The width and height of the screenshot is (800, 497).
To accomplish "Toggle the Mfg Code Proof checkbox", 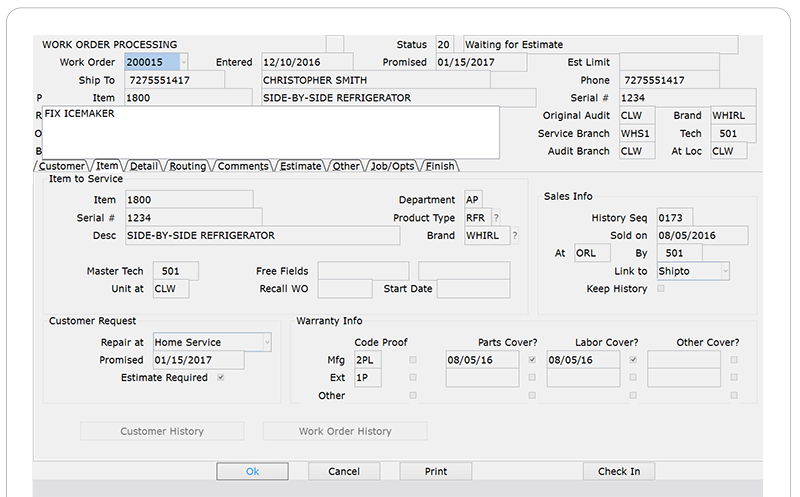I will click(x=413, y=360).
